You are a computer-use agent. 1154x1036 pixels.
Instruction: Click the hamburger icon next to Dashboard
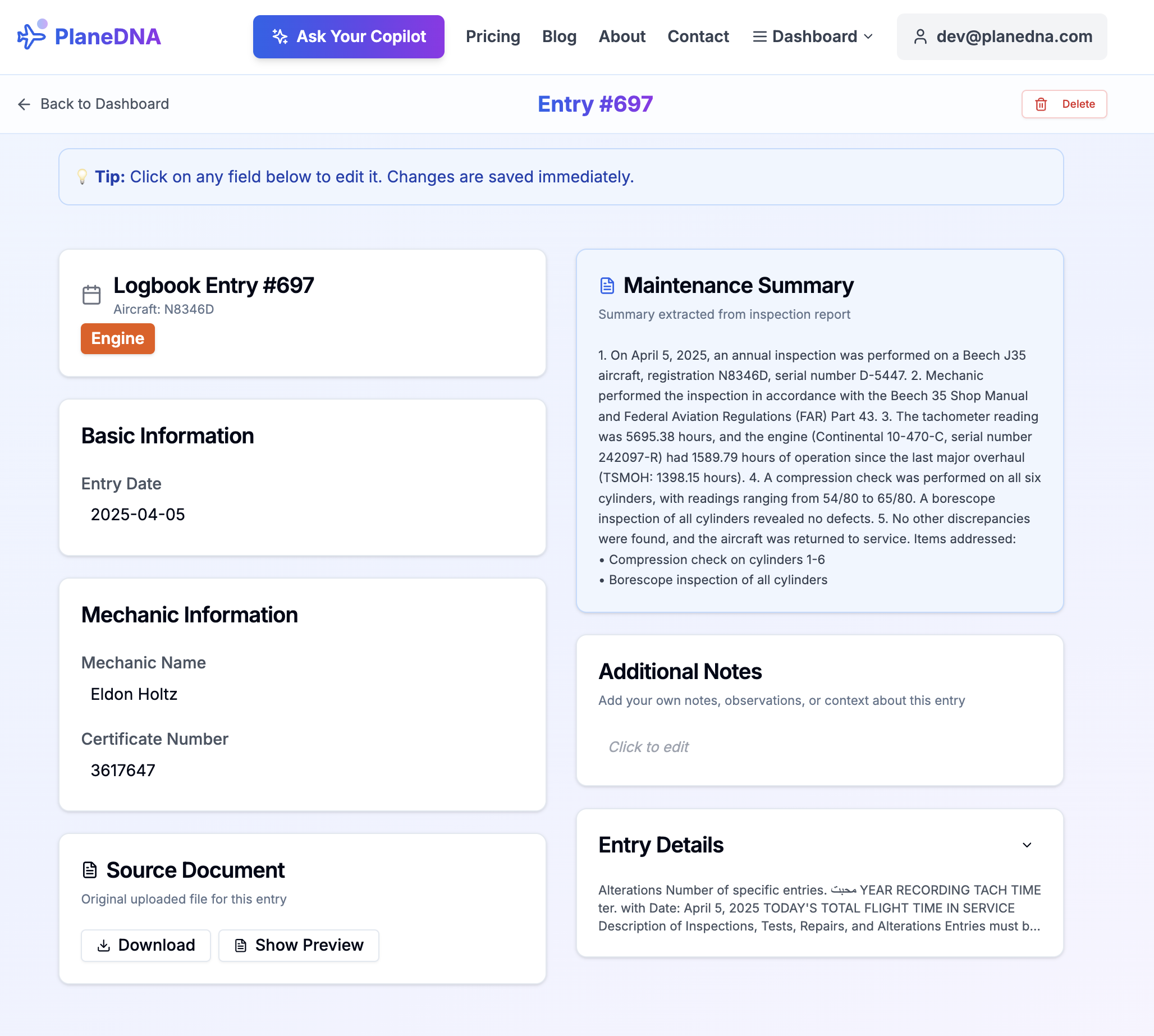[759, 36]
